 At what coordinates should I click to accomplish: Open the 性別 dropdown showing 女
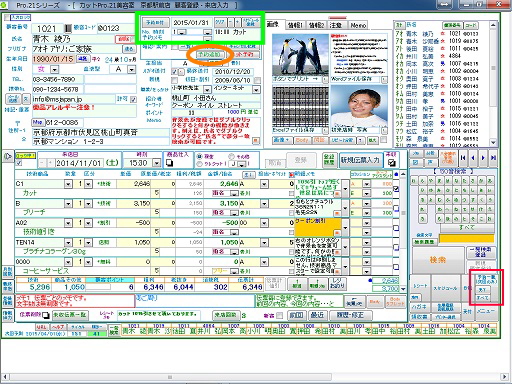click(54, 69)
